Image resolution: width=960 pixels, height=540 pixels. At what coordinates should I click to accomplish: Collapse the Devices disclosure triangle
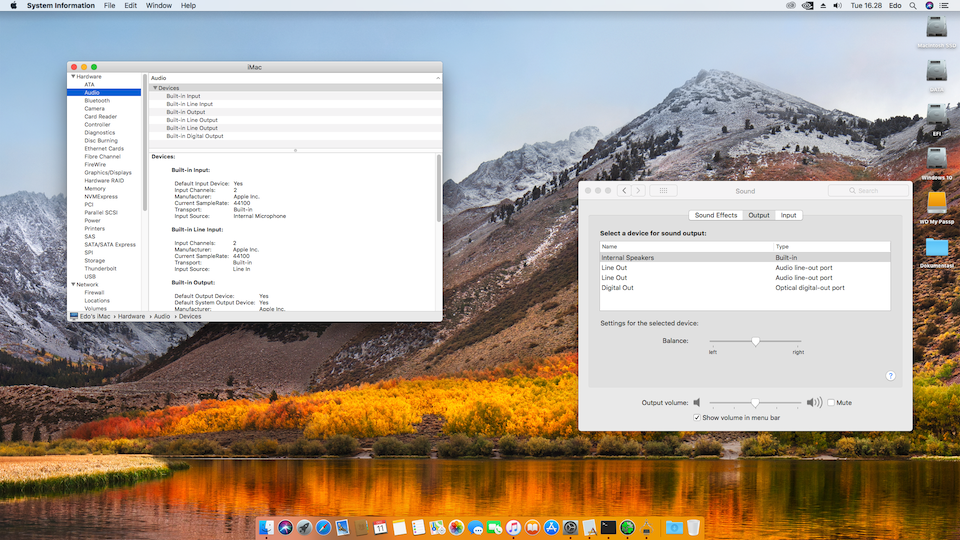pos(155,88)
